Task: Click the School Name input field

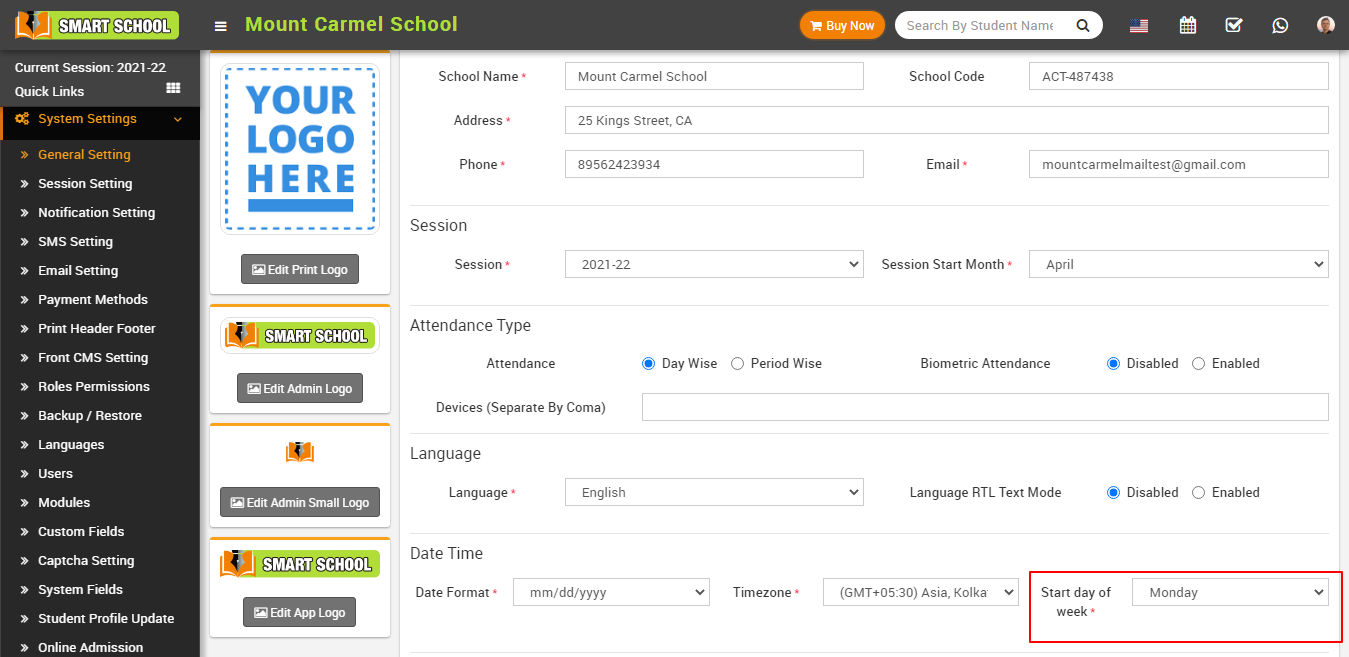Action: click(714, 77)
